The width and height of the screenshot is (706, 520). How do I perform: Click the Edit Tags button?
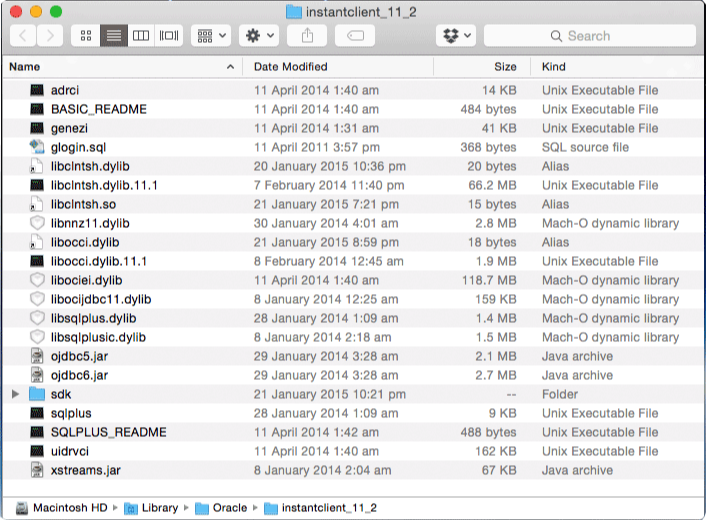(355, 36)
